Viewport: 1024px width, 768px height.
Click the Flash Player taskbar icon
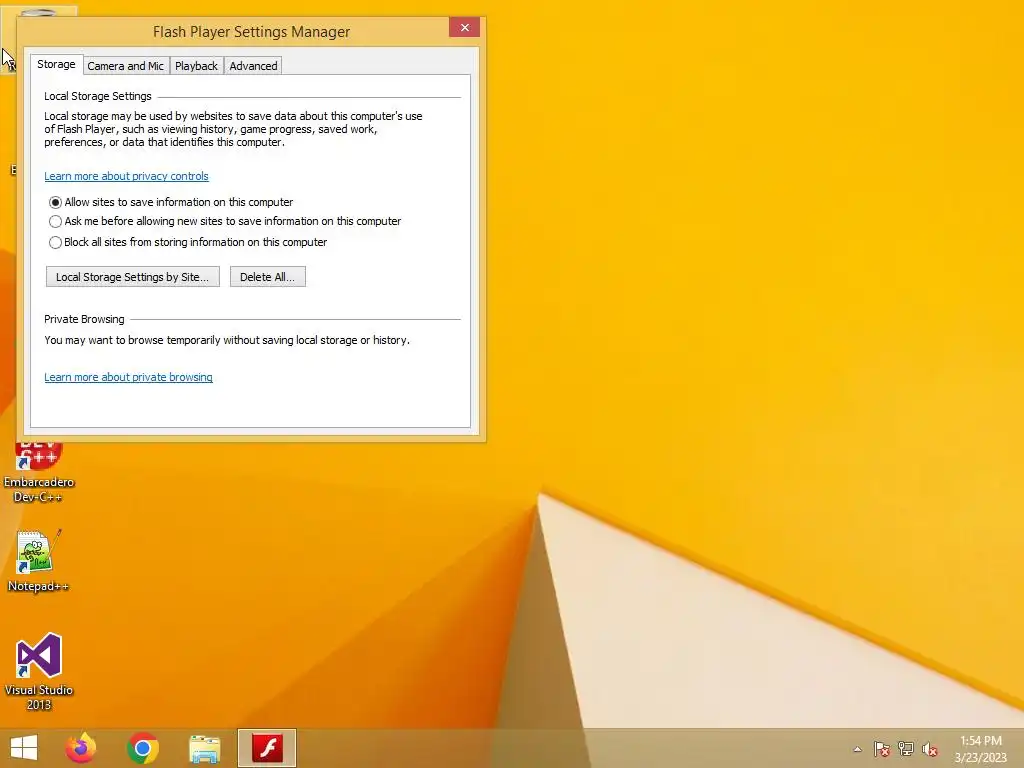pos(267,748)
